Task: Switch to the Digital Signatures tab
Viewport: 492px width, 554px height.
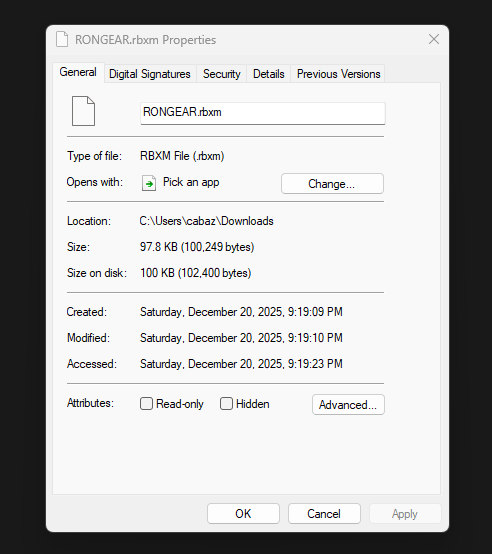Action: click(150, 74)
